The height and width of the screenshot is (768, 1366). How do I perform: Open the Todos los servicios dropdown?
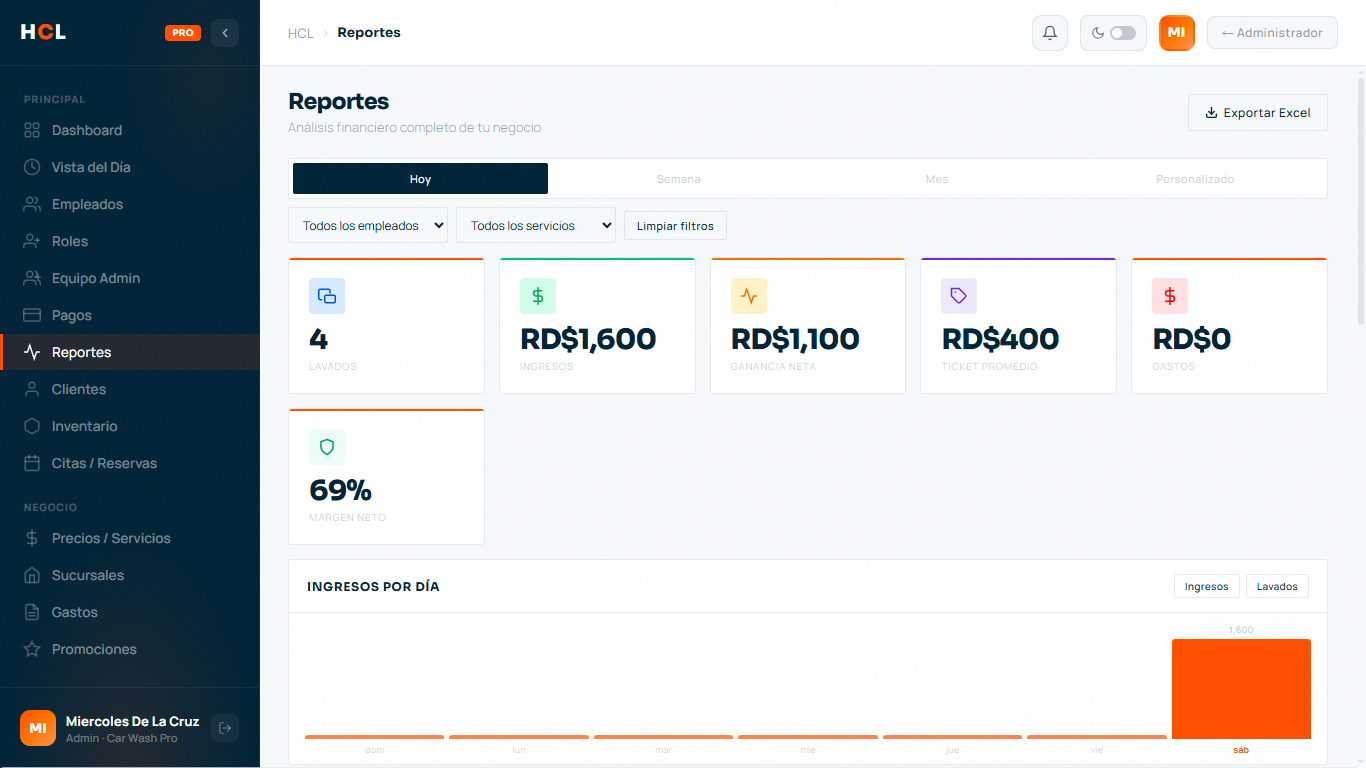[536, 225]
